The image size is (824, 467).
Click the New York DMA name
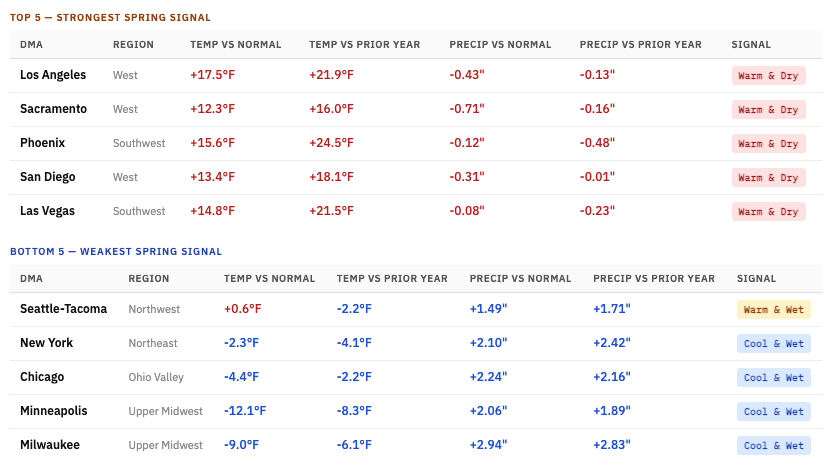tap(46, 343)
